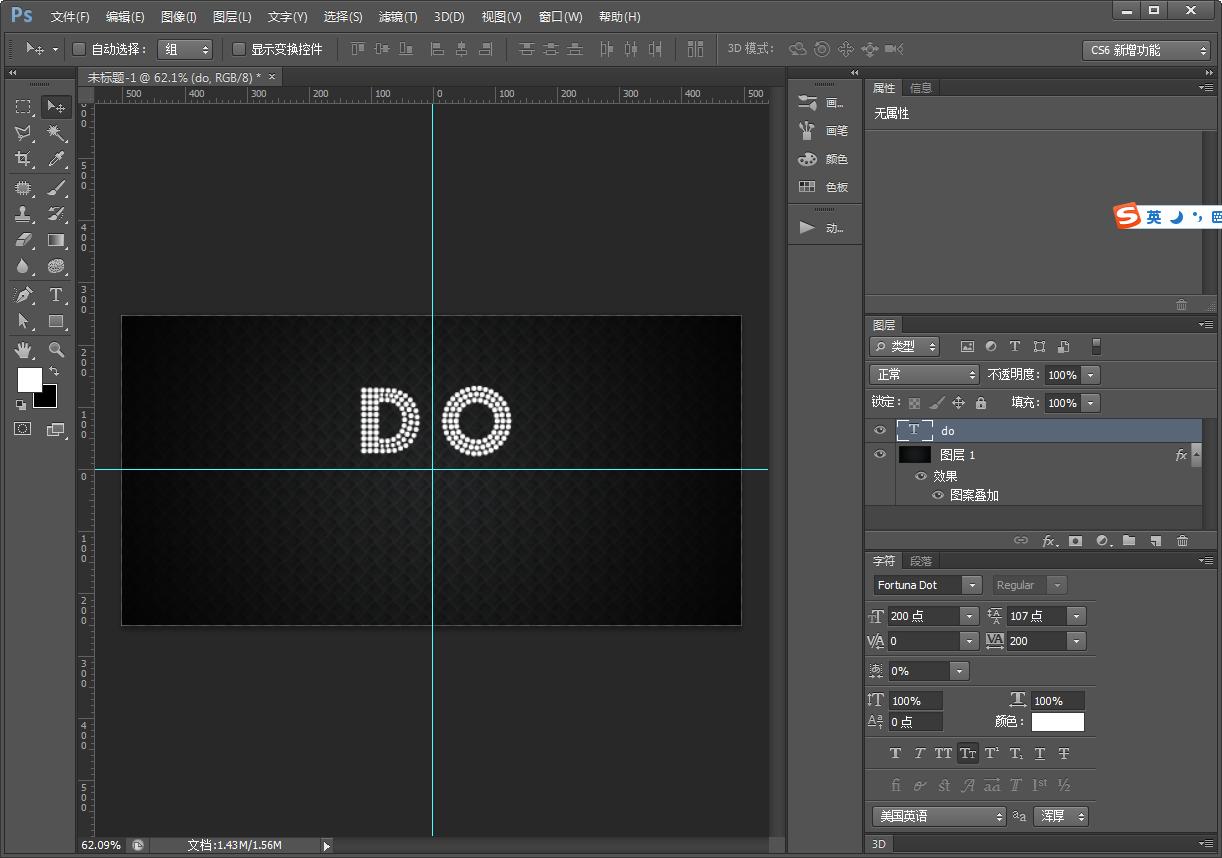1222x858 pixels.
Task: Pick the Eyedropper tool
Action: click(56, 160)
